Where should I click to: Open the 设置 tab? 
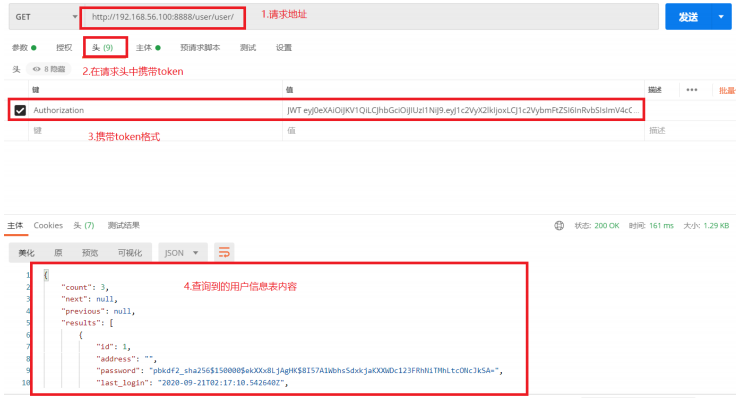tap(284, 47)
